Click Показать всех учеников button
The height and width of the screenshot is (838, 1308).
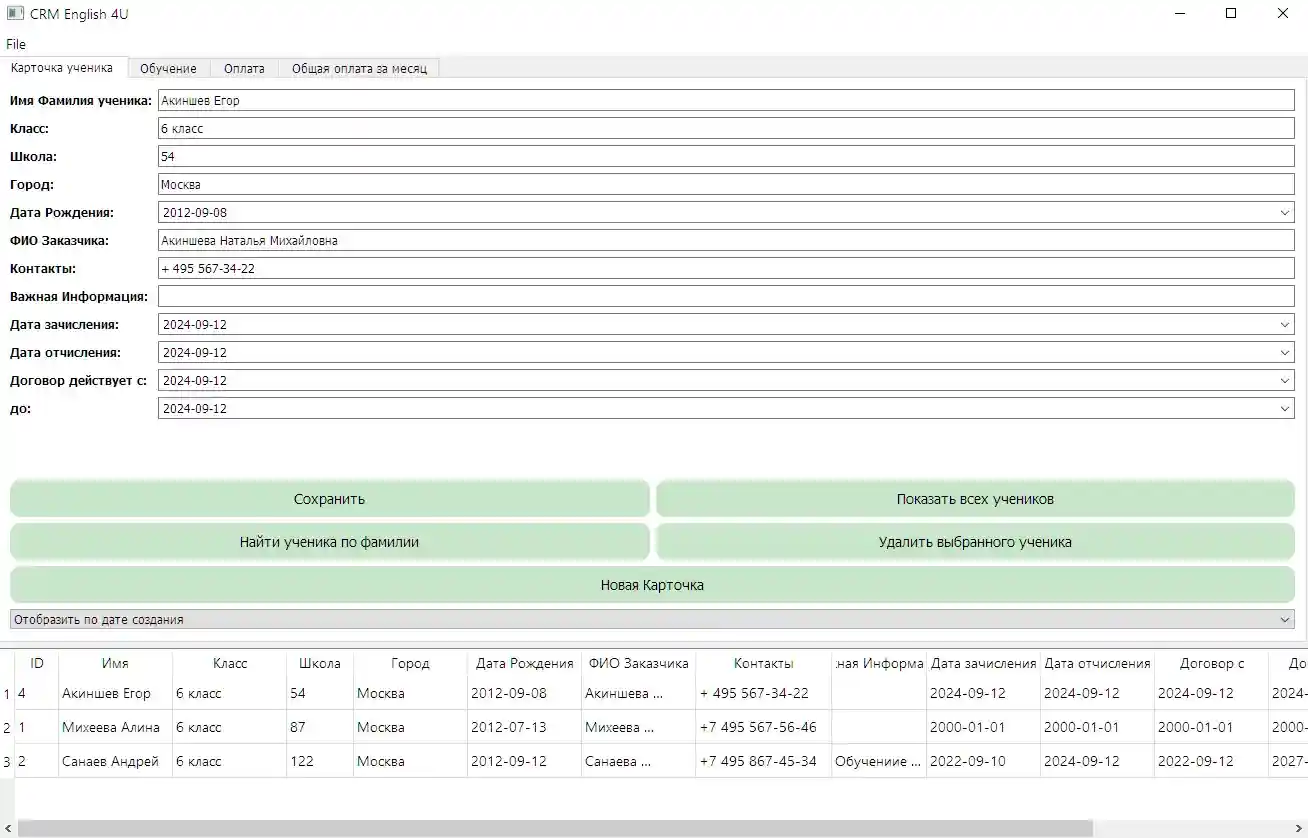click(975, 499)
